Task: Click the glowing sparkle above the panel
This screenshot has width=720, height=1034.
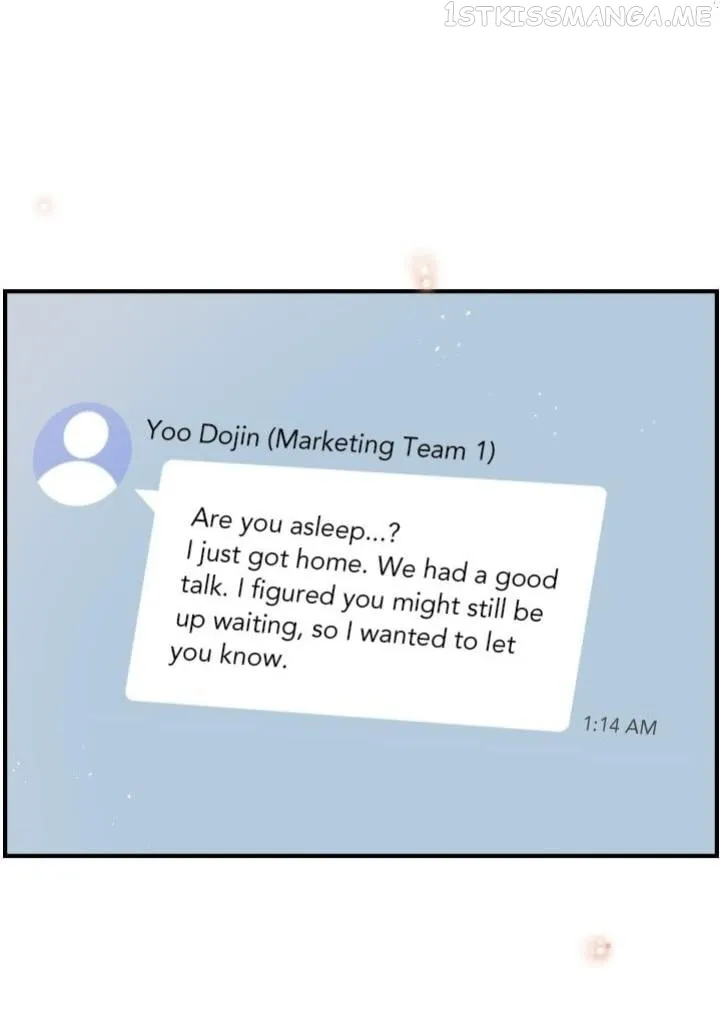Action: pos(424,270)
